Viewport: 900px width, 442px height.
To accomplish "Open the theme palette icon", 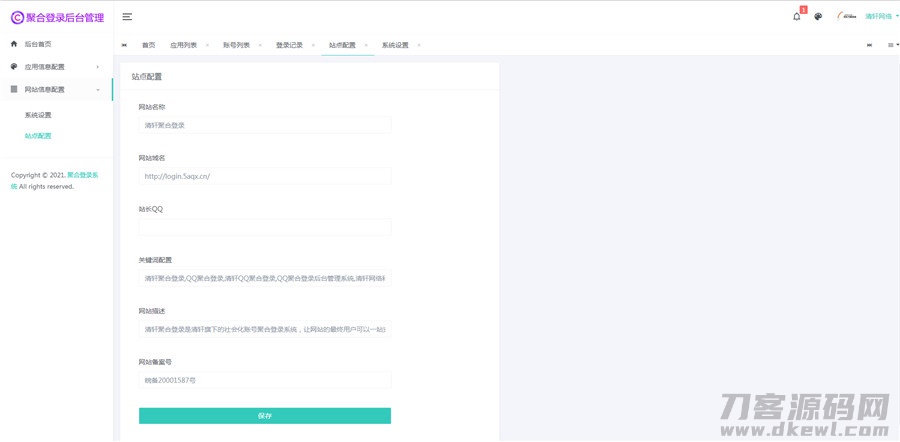I will coord(818,17).
